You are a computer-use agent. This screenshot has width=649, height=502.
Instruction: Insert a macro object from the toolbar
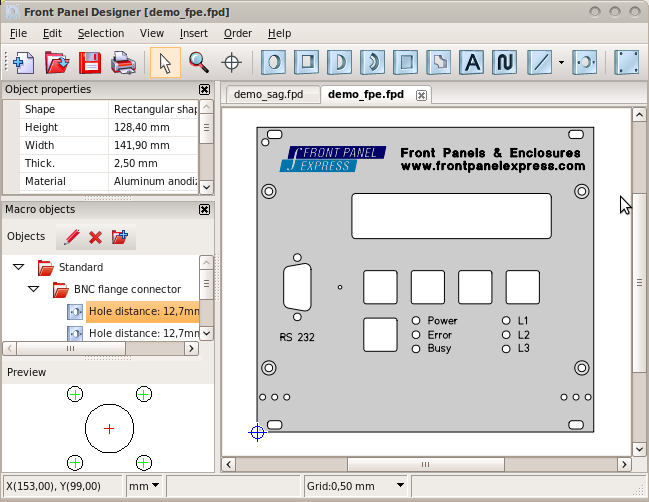click(585, 62)
